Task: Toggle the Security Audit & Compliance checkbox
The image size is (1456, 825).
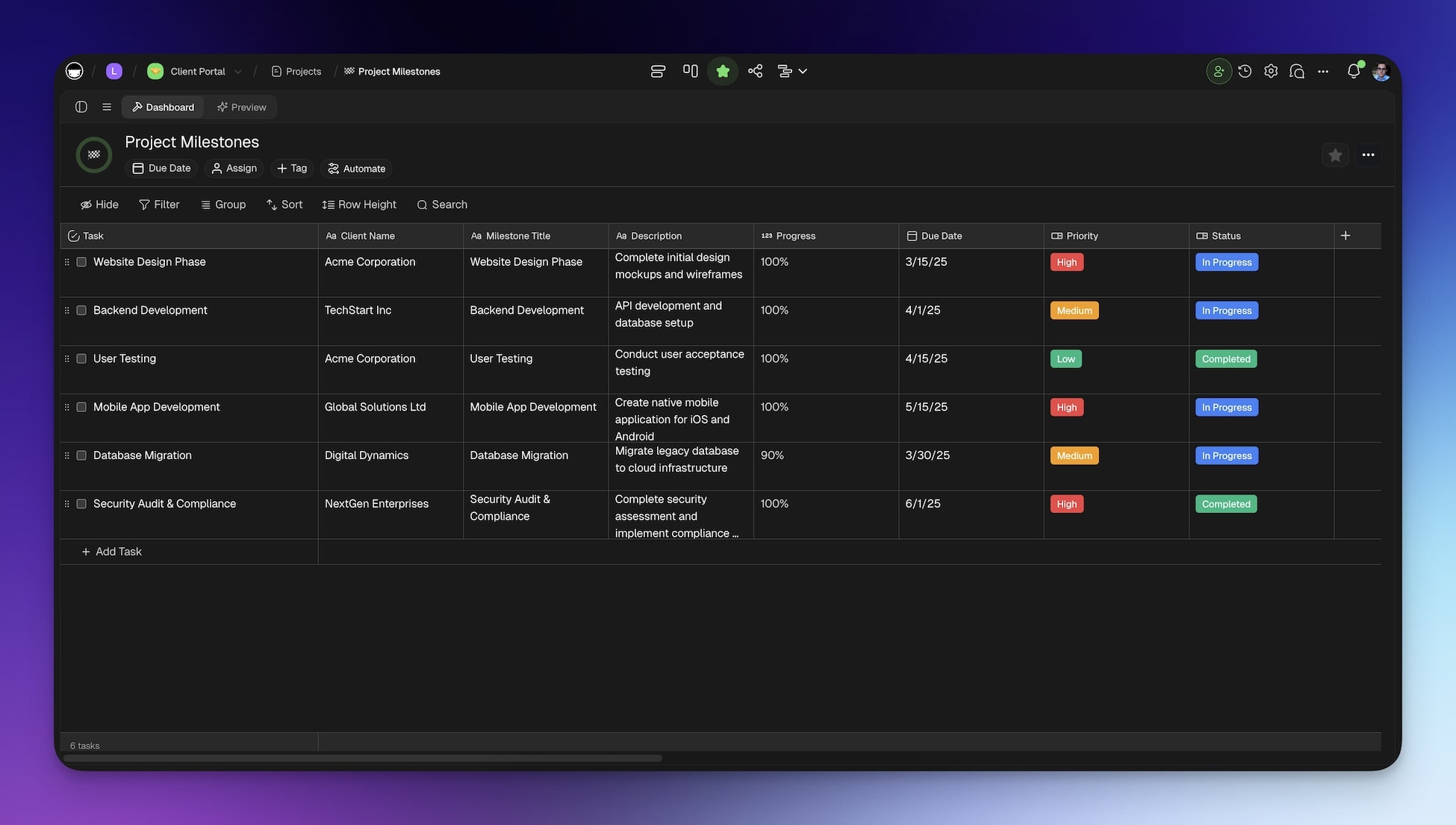Action: click(81, 503)
